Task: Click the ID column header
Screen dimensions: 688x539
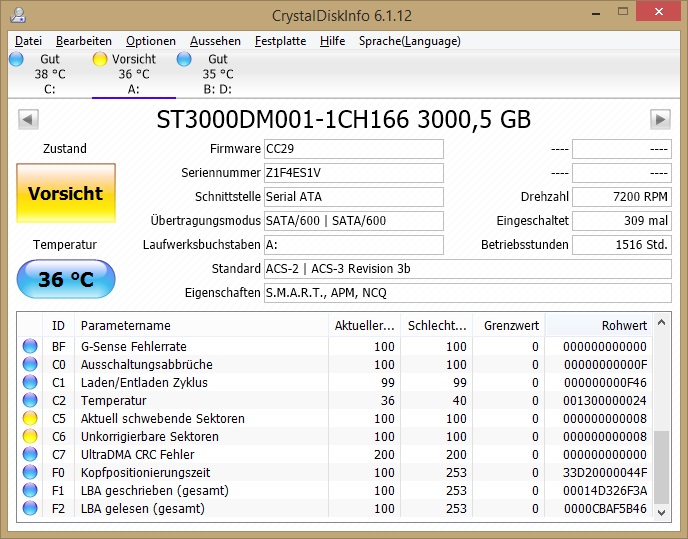Action: (58, 326)
